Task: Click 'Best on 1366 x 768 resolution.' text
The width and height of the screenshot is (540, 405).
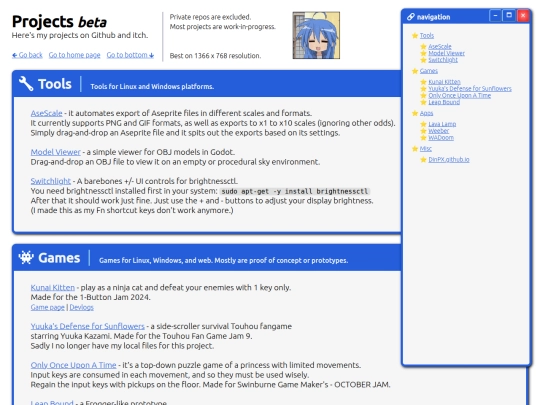Action: (215, 56)
